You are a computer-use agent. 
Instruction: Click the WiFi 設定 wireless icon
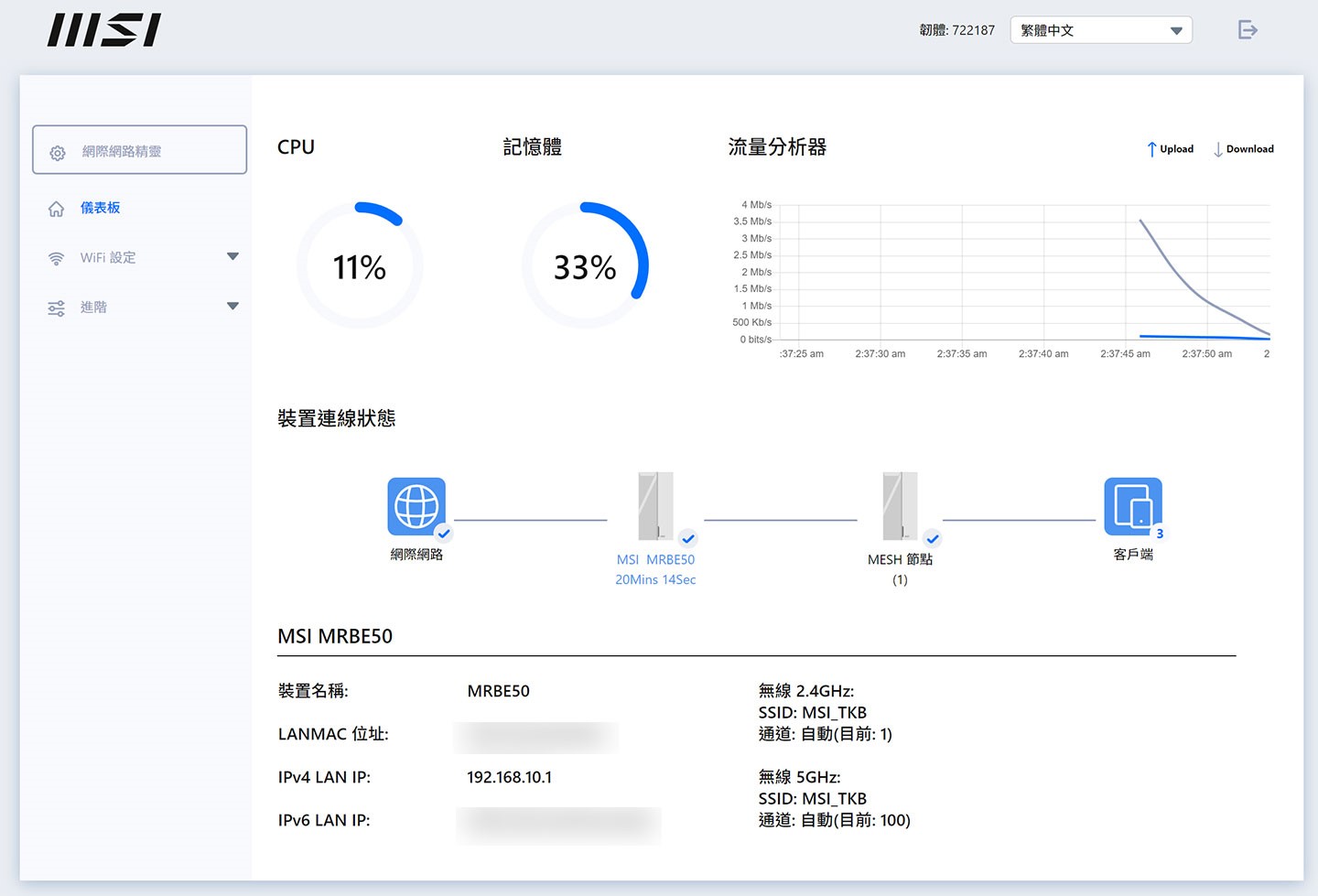tap(56, 257)
